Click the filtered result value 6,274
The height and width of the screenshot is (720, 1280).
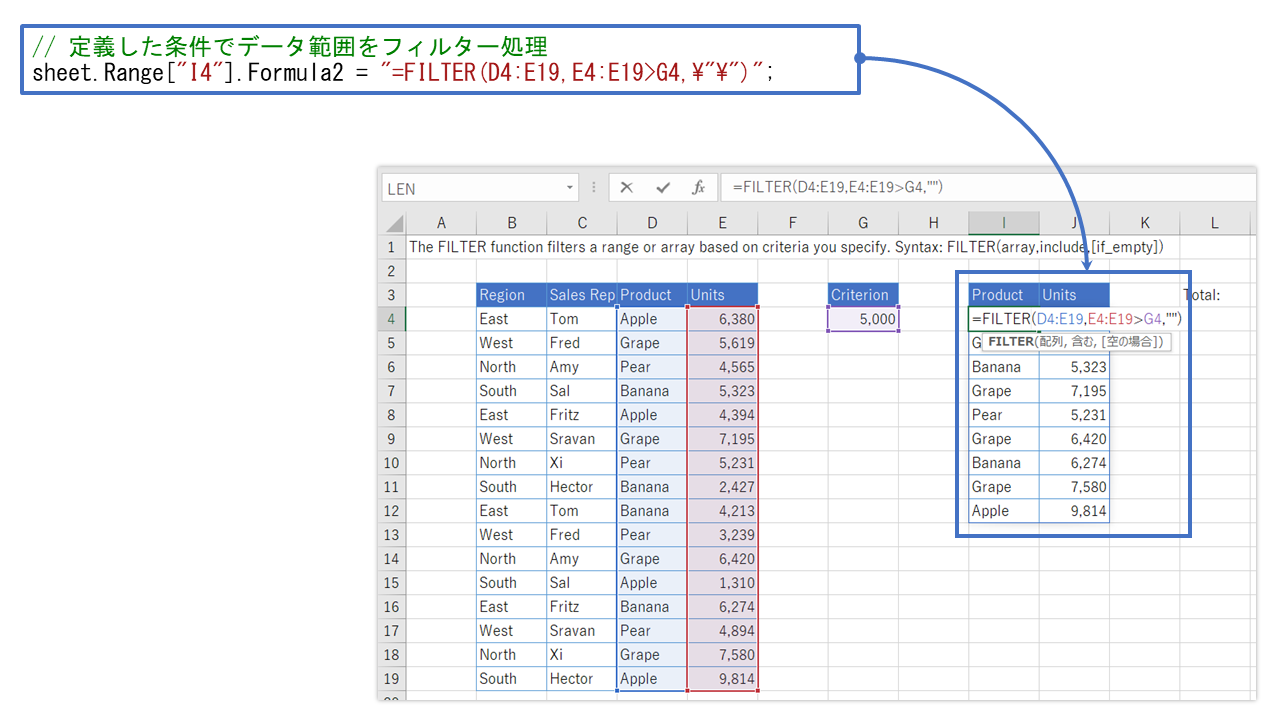(x=1074, y=463)
